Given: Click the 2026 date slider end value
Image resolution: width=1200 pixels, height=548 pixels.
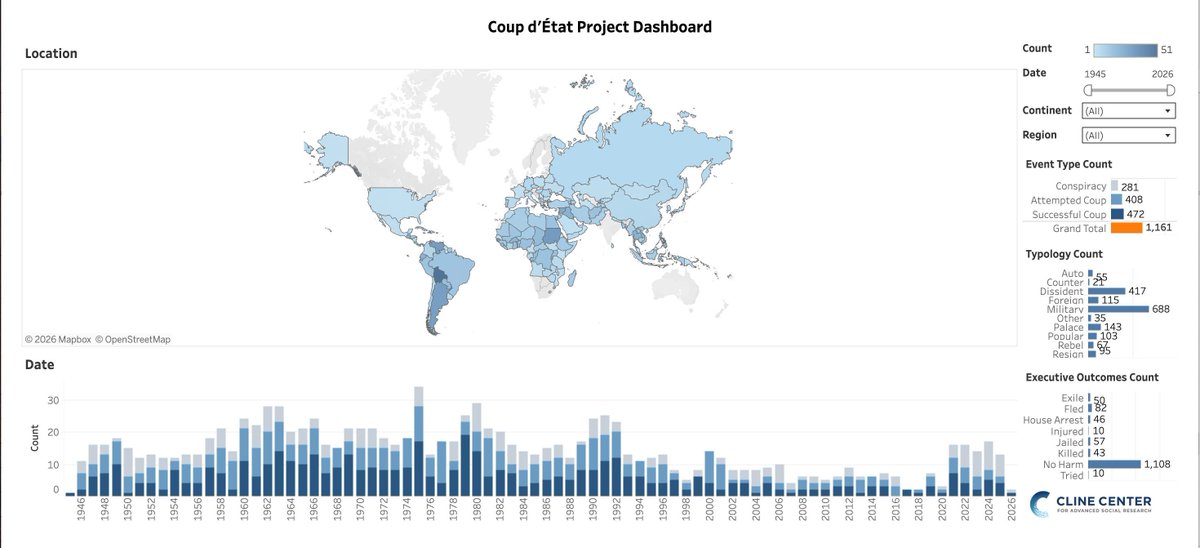Looking at the screenshot, I should tap(1162, 74).
